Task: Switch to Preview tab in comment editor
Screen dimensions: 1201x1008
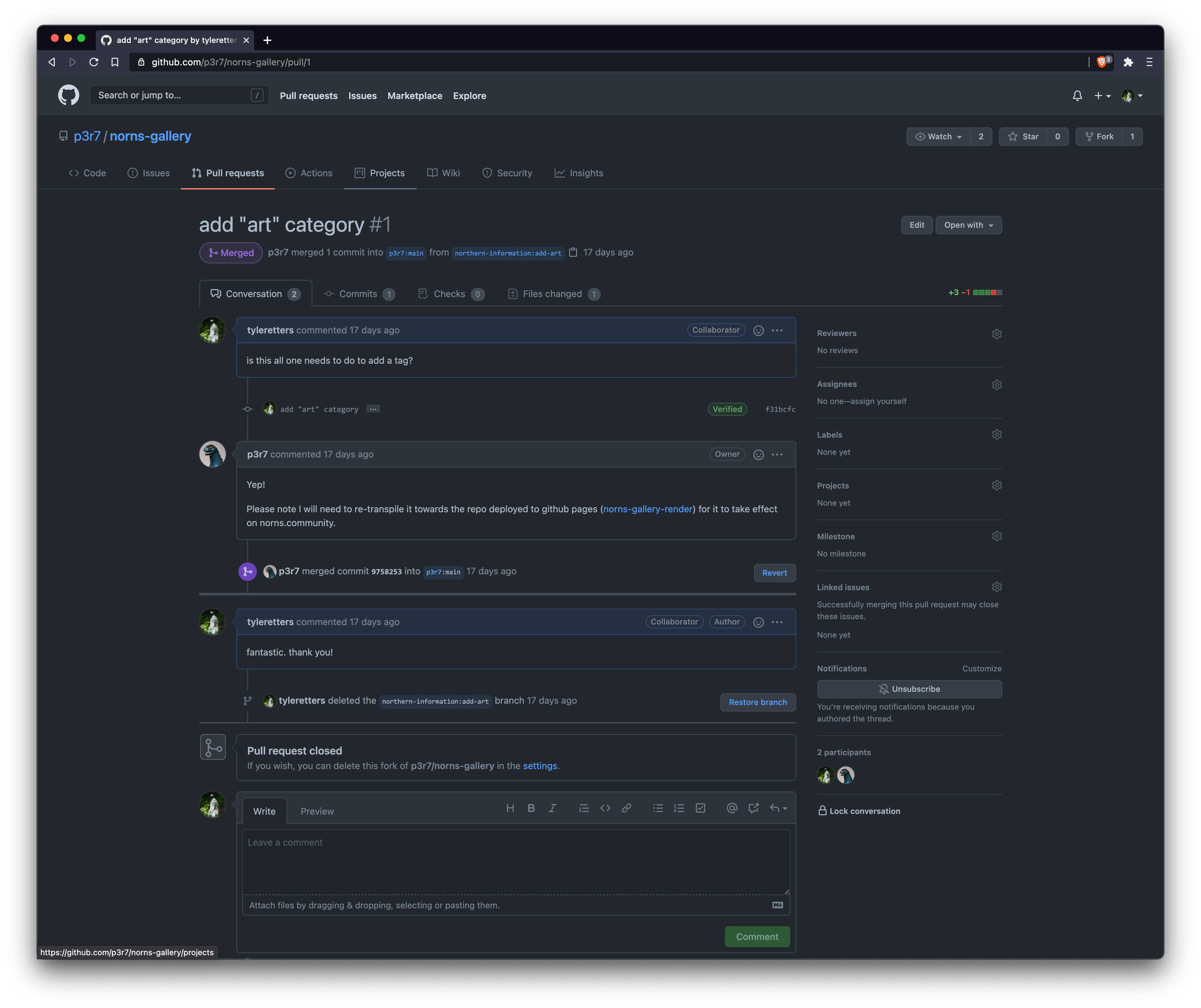Action: pos(317,811)
